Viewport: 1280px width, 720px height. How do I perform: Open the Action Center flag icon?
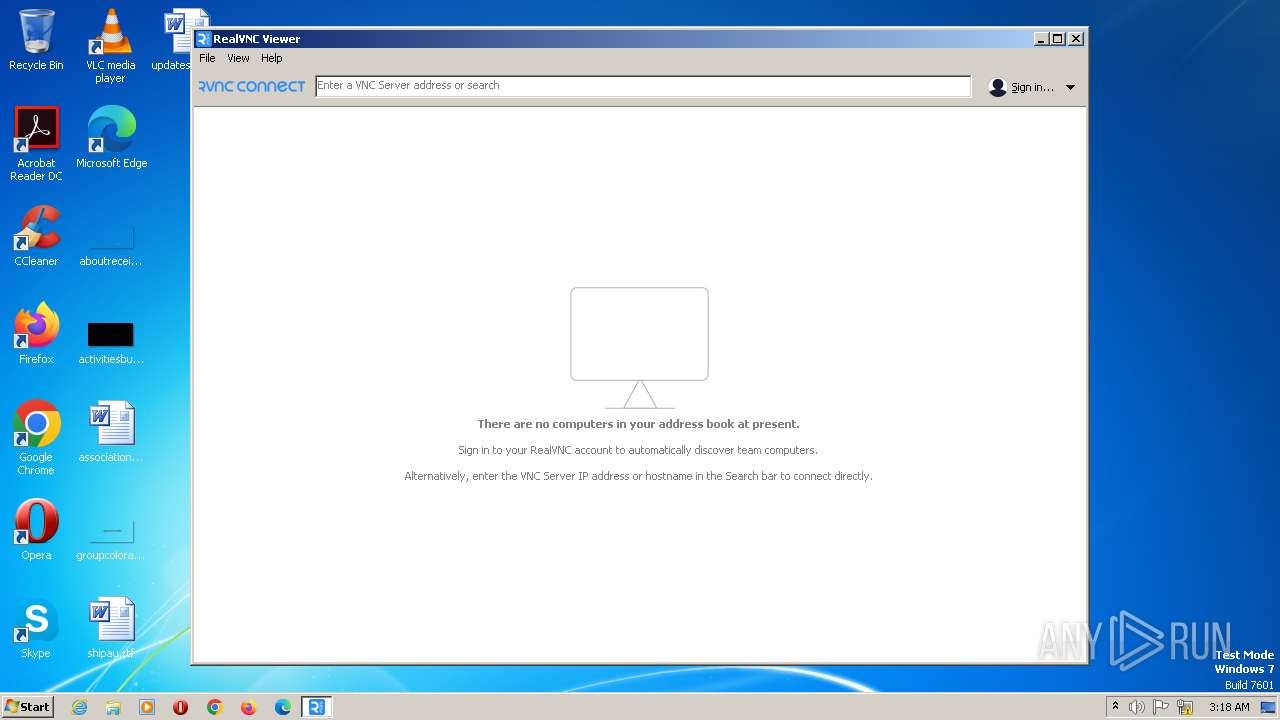[1162, 707]
